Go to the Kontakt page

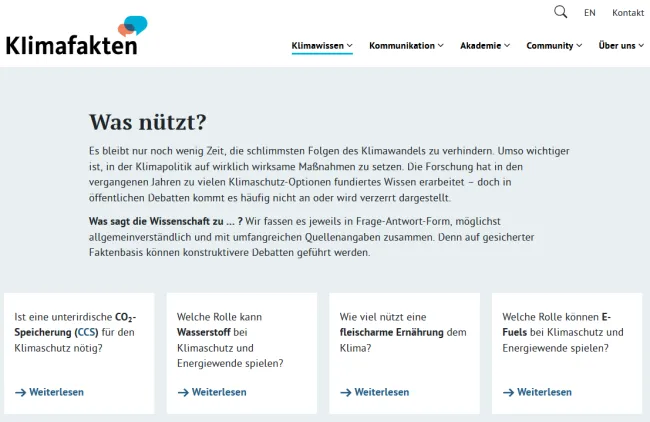[x=628, y=13]
